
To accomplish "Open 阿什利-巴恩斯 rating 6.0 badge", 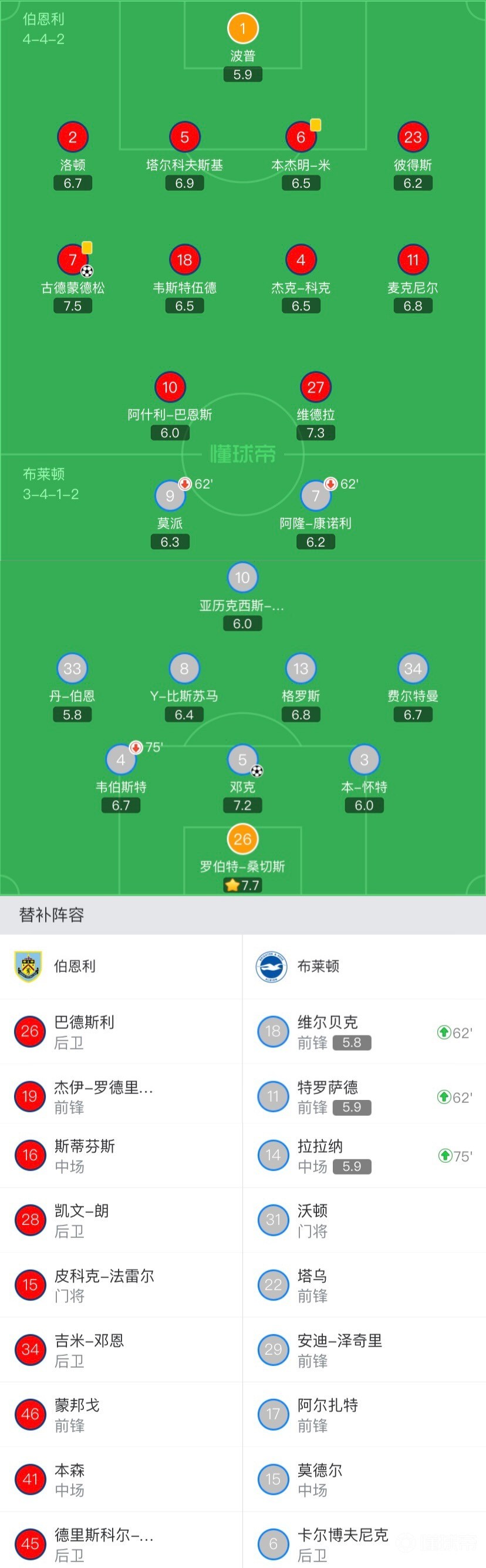I will click(x=170, y=433).
